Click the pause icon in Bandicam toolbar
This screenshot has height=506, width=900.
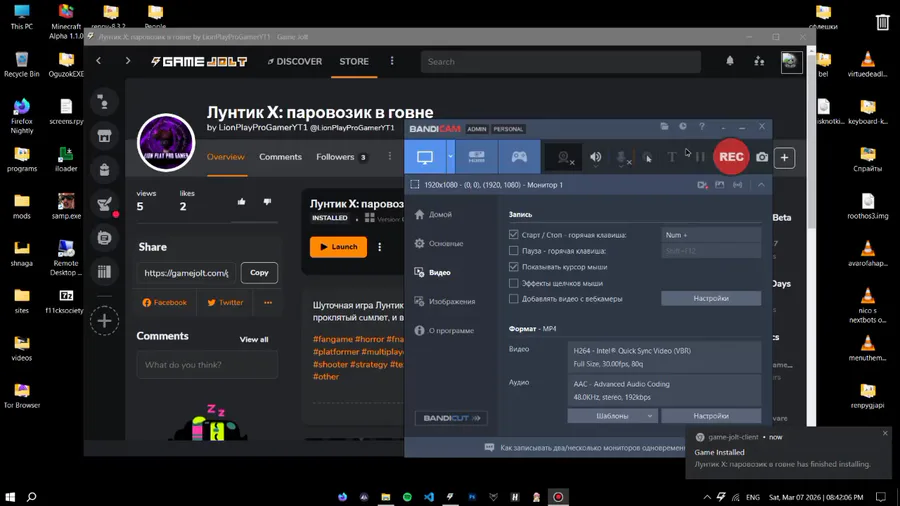tap(700, 157)
